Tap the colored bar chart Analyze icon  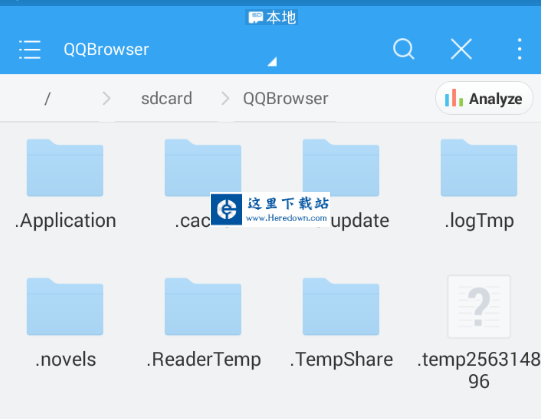(454, 98)
